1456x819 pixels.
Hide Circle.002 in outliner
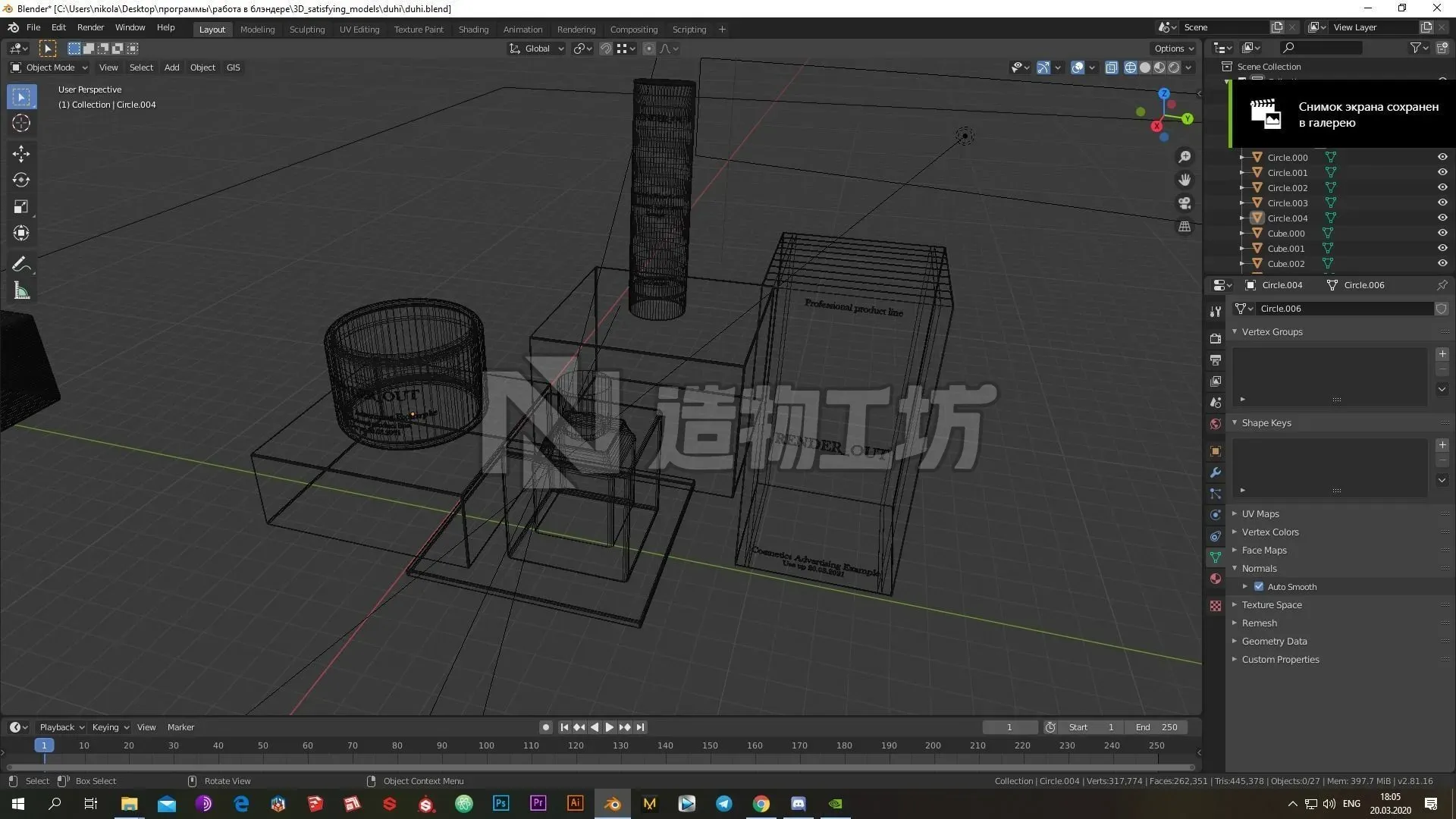point(1442,188)
